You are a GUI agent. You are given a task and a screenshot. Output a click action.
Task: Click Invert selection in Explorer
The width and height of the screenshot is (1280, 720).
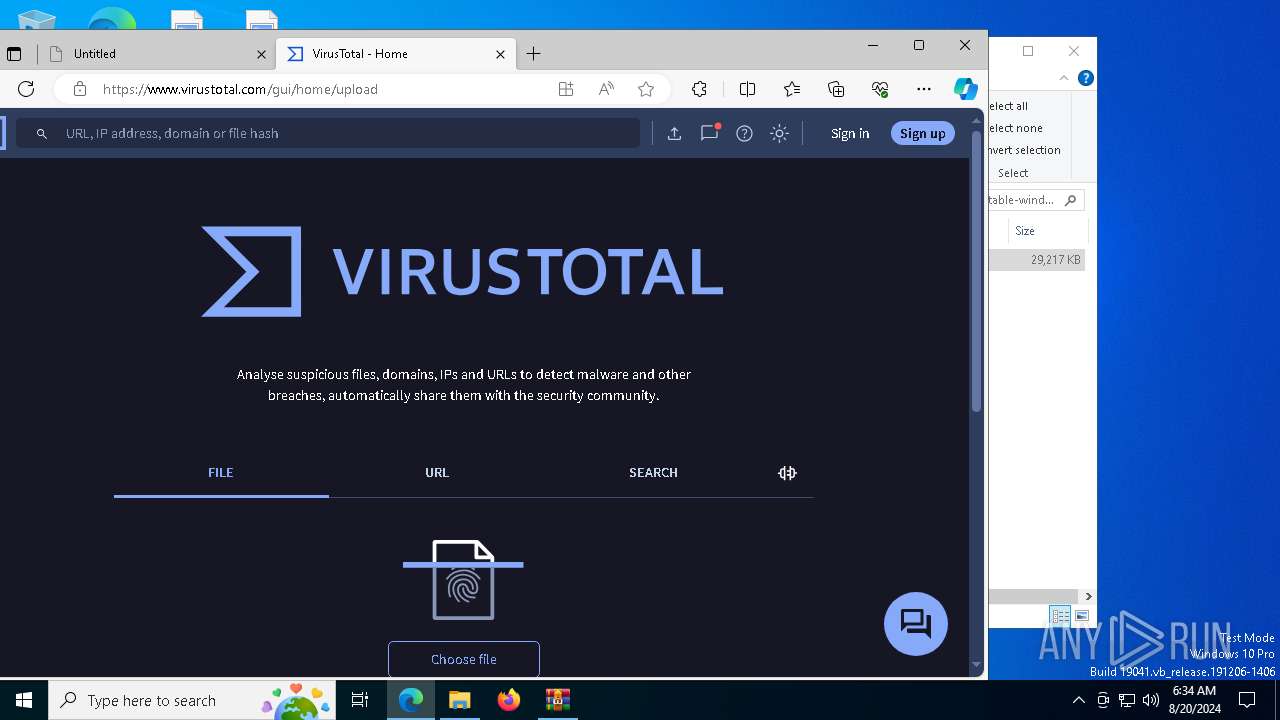point(1025,150)
